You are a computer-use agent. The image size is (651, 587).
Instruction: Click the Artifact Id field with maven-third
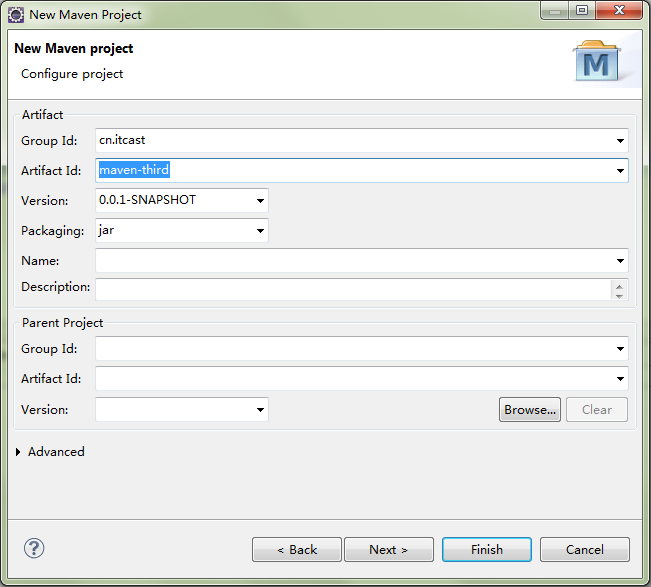point(350,171)
